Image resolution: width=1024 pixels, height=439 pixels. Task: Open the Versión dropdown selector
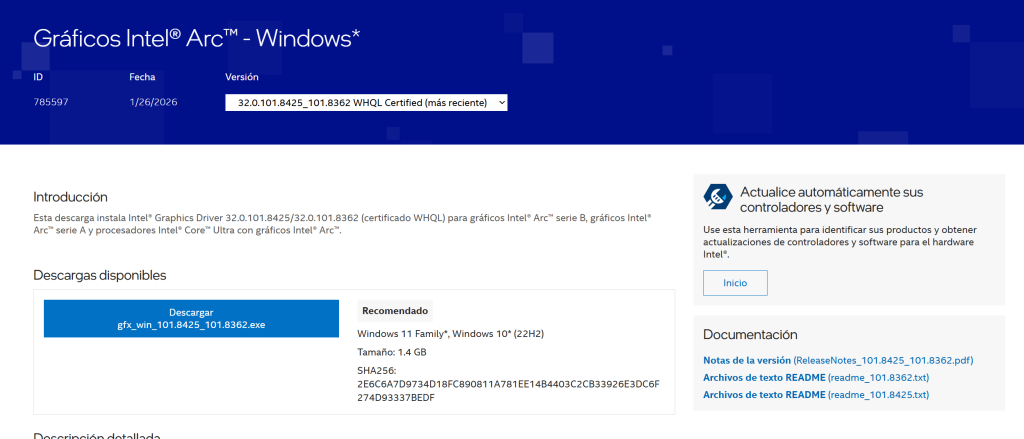(x=366, y=103)
